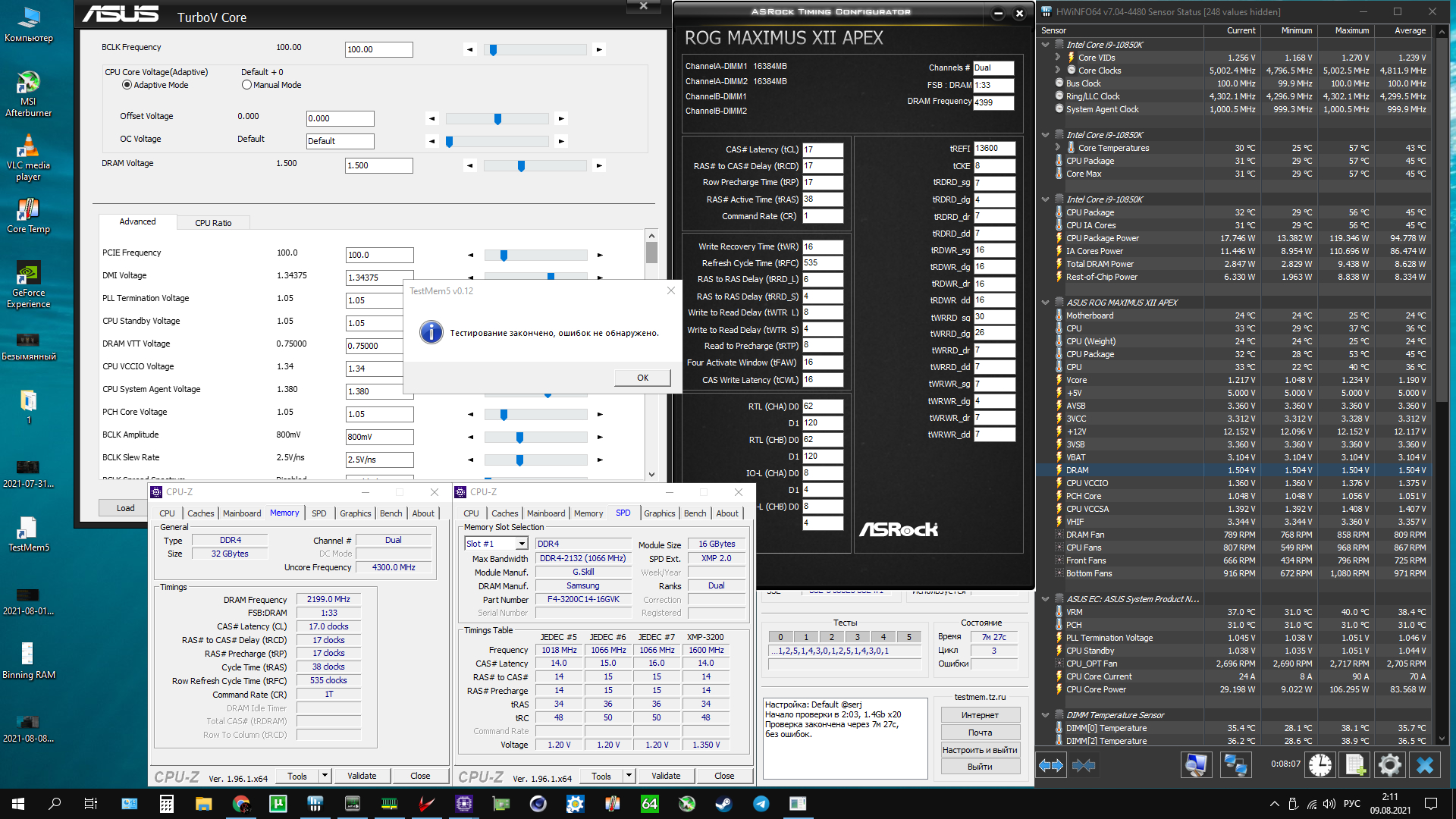1456x819 pixels.
Task: Open HWiNFO sensor settings gear icon
Action: coord(1389,765)
